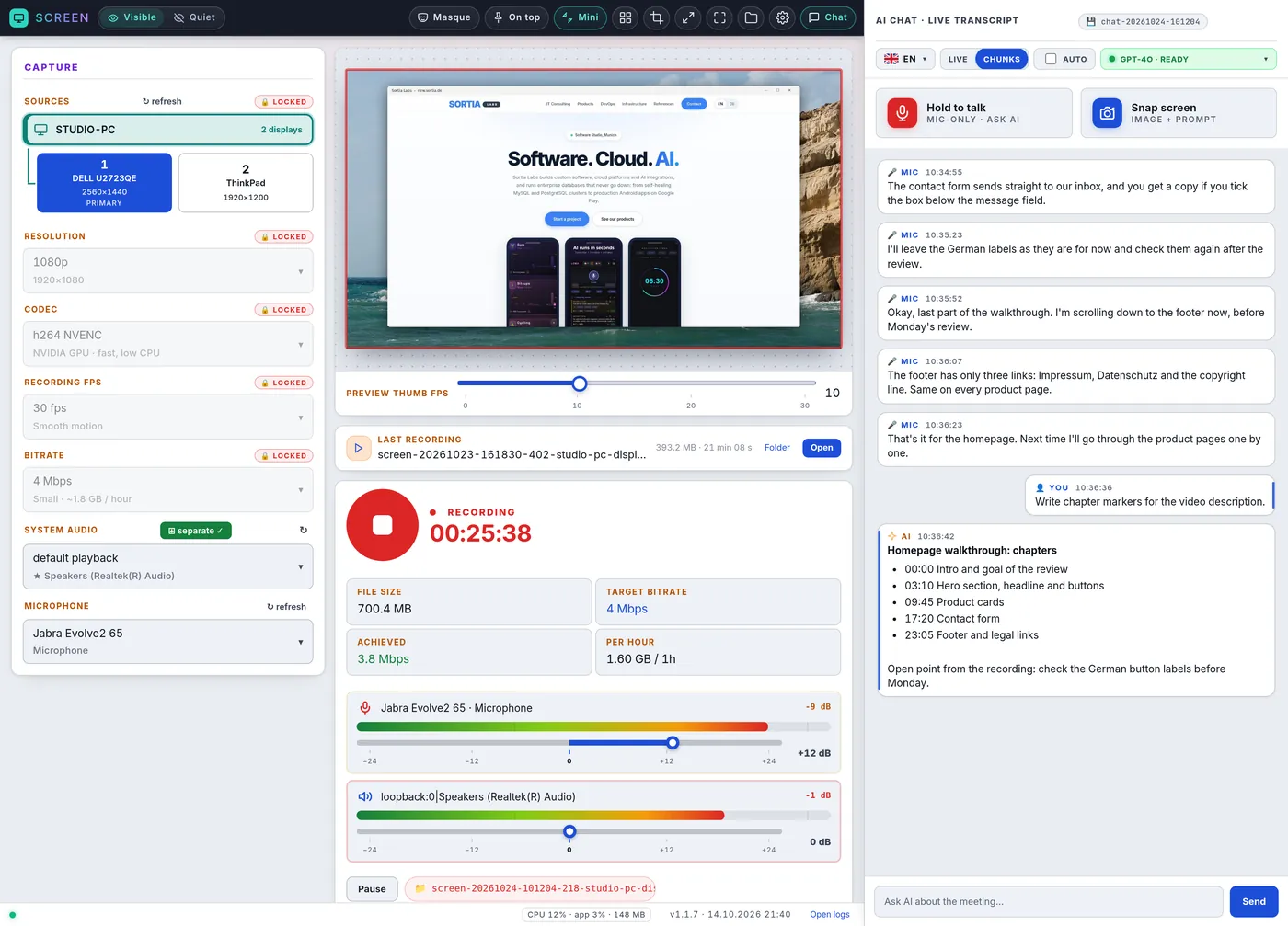This screenshot has height=926, width=1288.
Task: Play the last recording preview icon
Action: pos(358,448)
